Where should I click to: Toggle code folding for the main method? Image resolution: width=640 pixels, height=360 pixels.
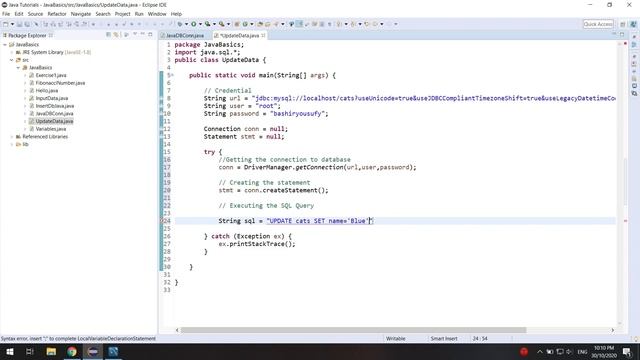click(x=172, y=75)
